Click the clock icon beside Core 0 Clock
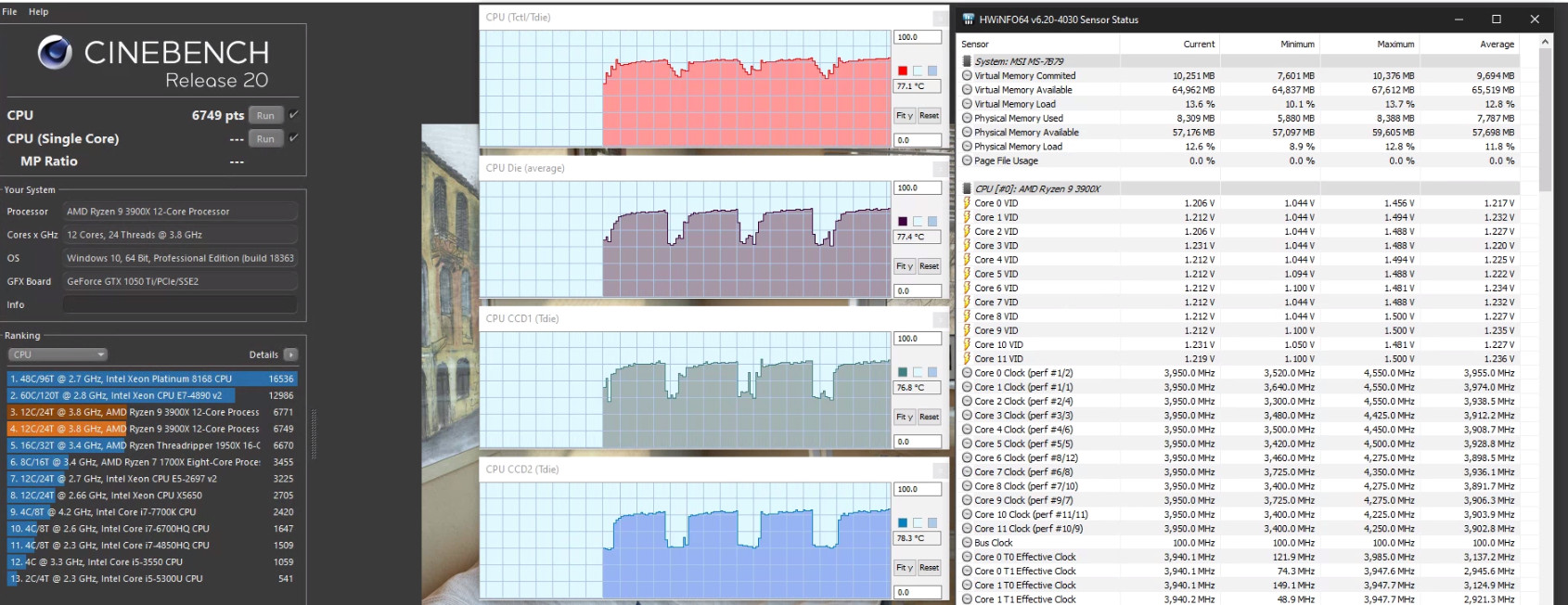The height and width of the screenshot is (605, 1568). tap(967, 373)
